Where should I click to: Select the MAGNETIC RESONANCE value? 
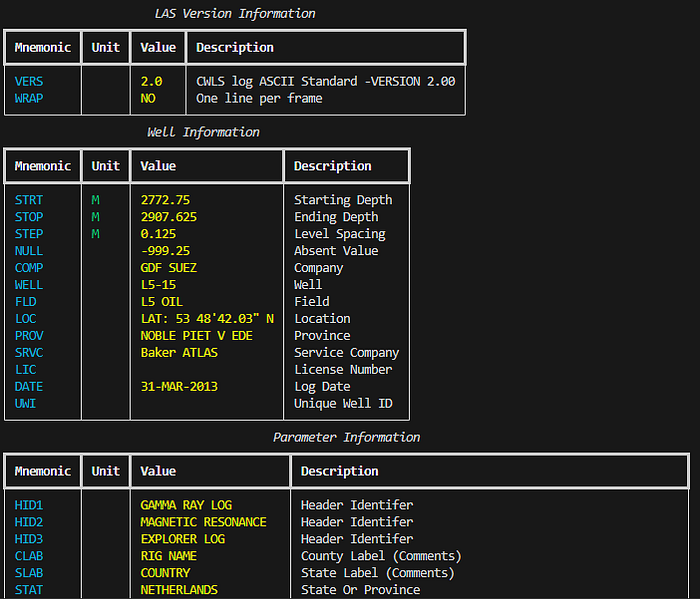pyautogui.click(x=203, y=522)
